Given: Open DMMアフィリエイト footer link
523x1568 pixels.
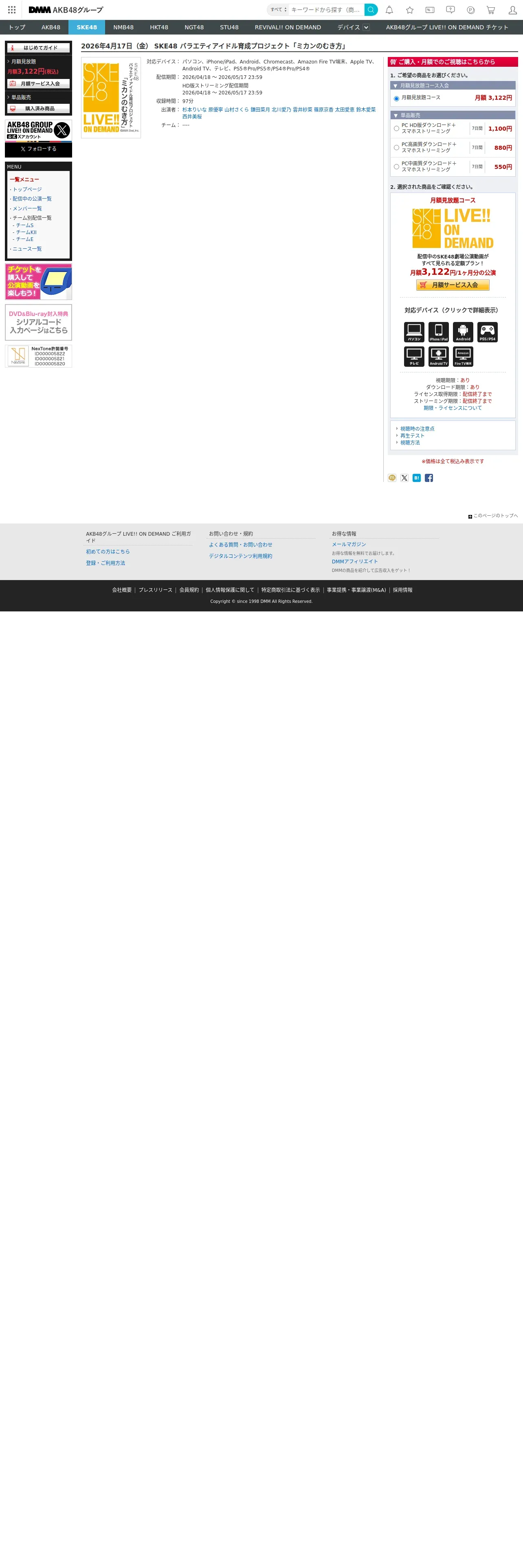Looking at the screenshot, I should point(355,561).
